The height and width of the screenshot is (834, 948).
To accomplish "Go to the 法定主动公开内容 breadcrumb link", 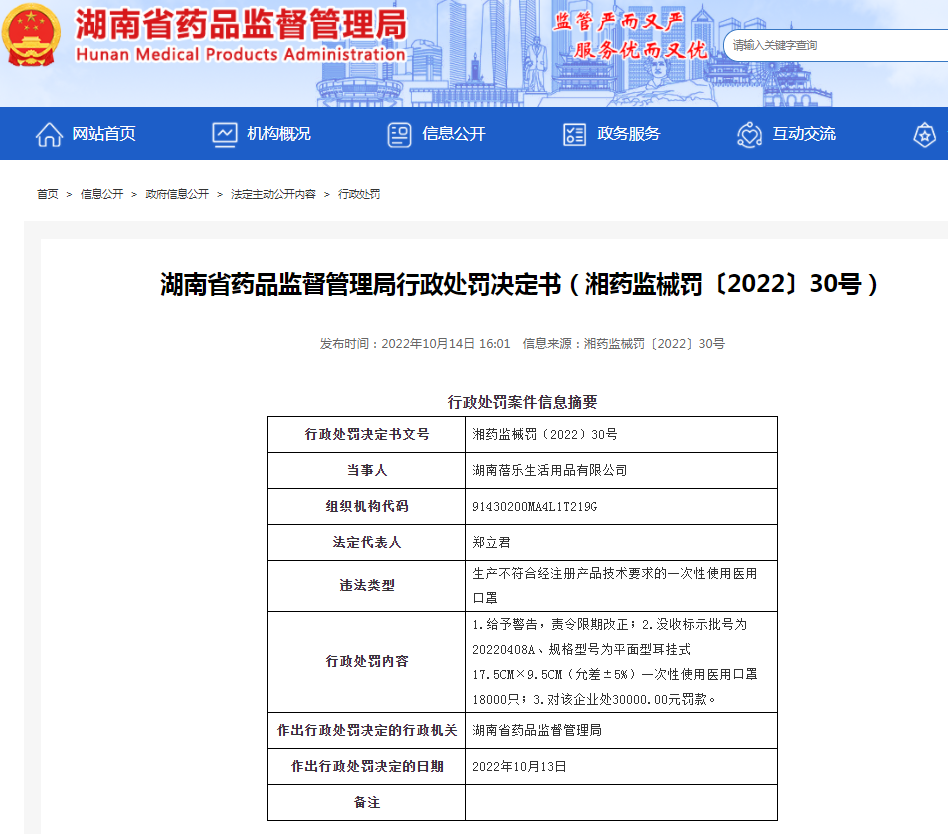I will click(x=273, y=194).
